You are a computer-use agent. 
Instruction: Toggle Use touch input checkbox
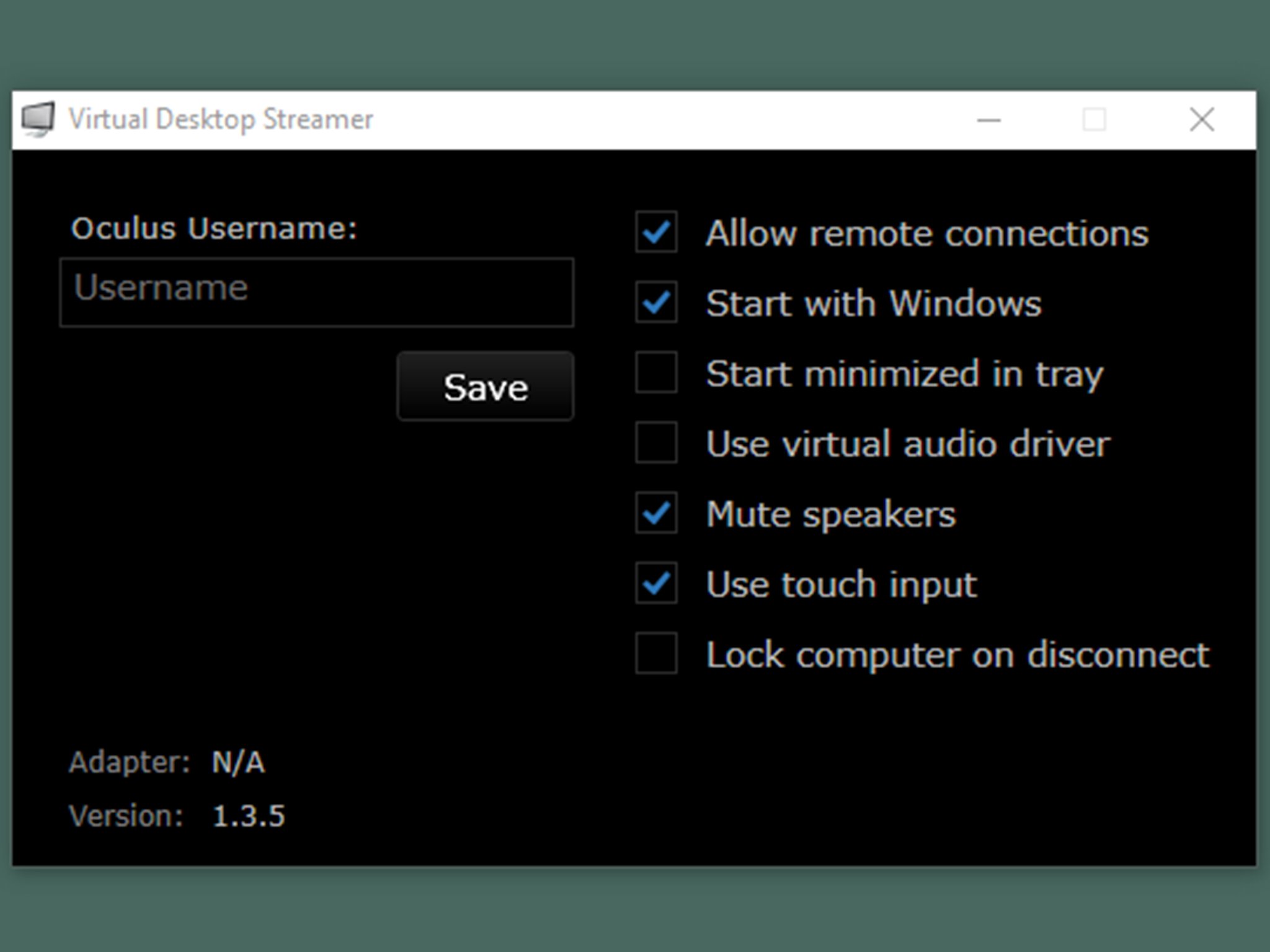656,583
